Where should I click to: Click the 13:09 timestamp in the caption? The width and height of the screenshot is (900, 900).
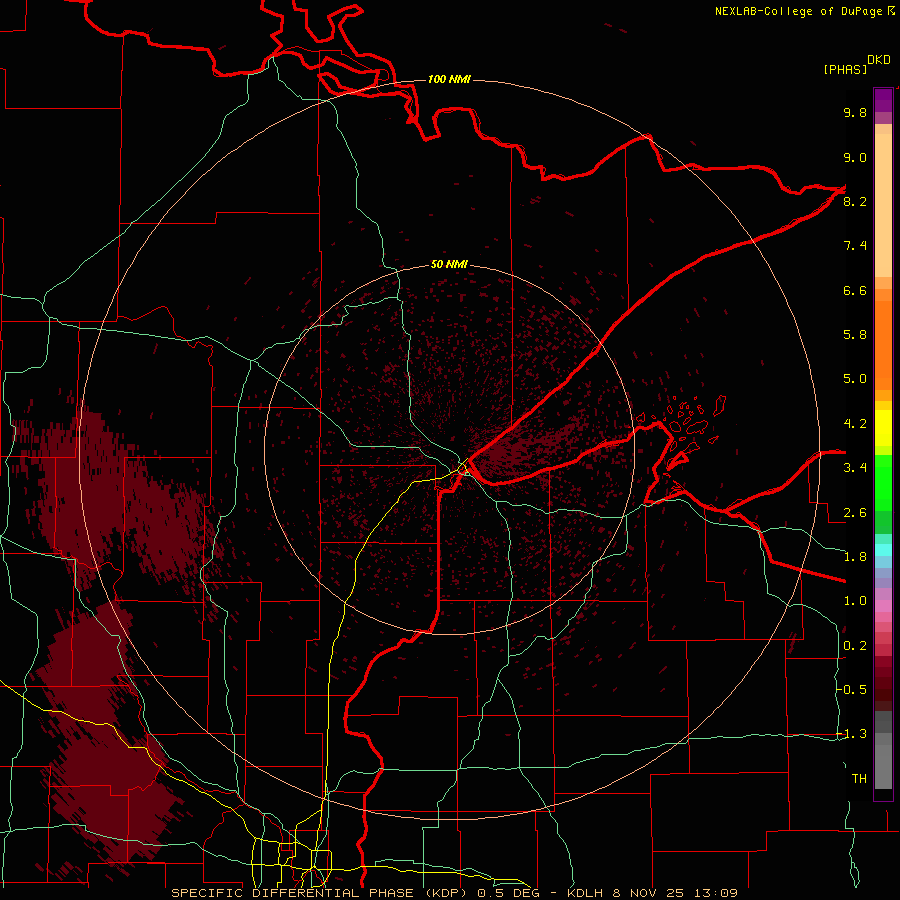click(x=717, y=893)
